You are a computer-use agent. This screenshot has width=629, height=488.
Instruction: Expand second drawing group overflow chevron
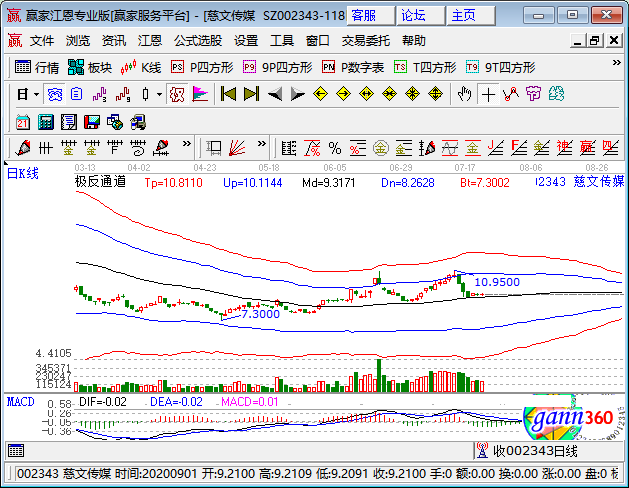pyautogui.click(x=262, y=144)
